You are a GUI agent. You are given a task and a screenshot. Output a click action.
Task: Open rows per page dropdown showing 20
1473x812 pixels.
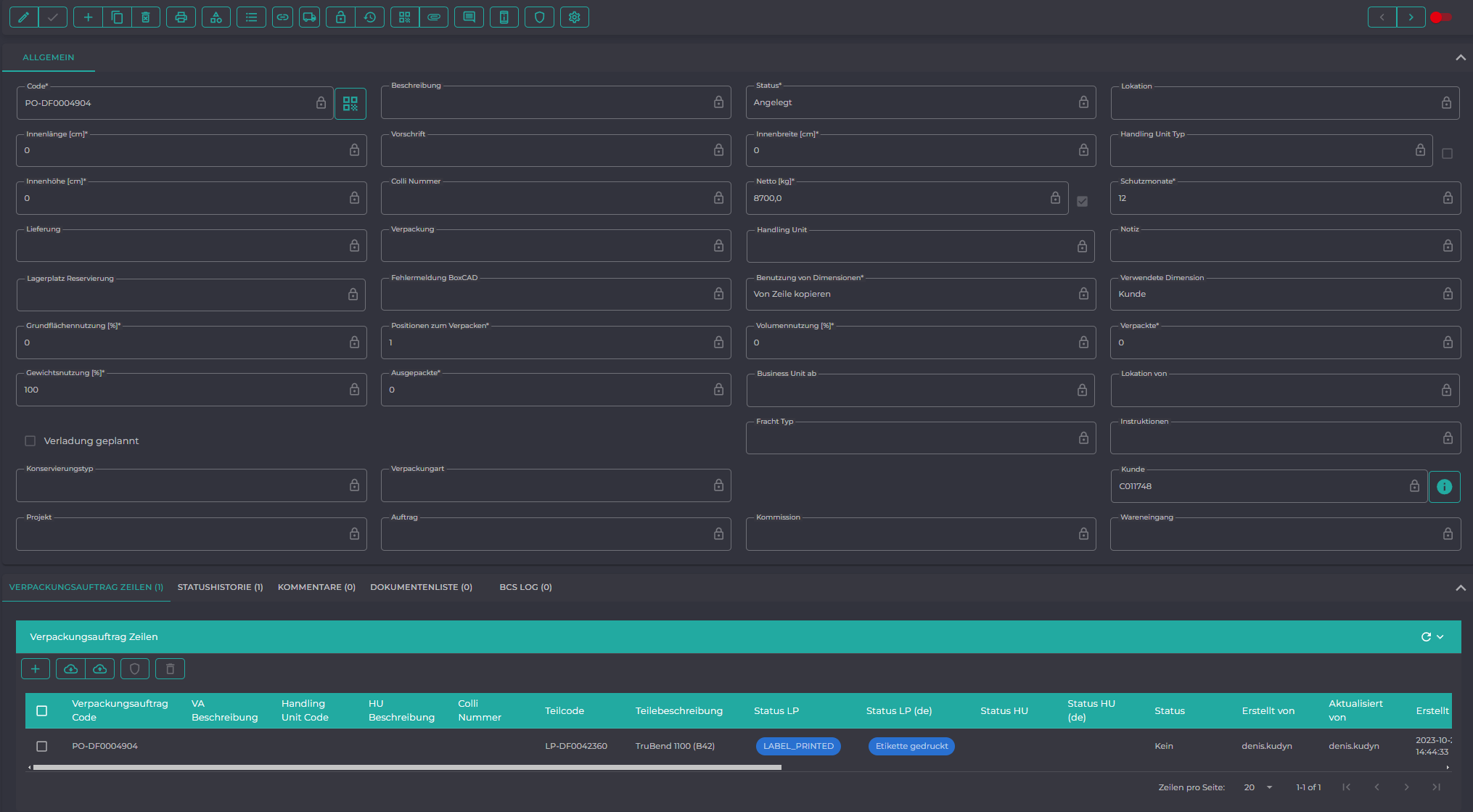point(1259,787)
